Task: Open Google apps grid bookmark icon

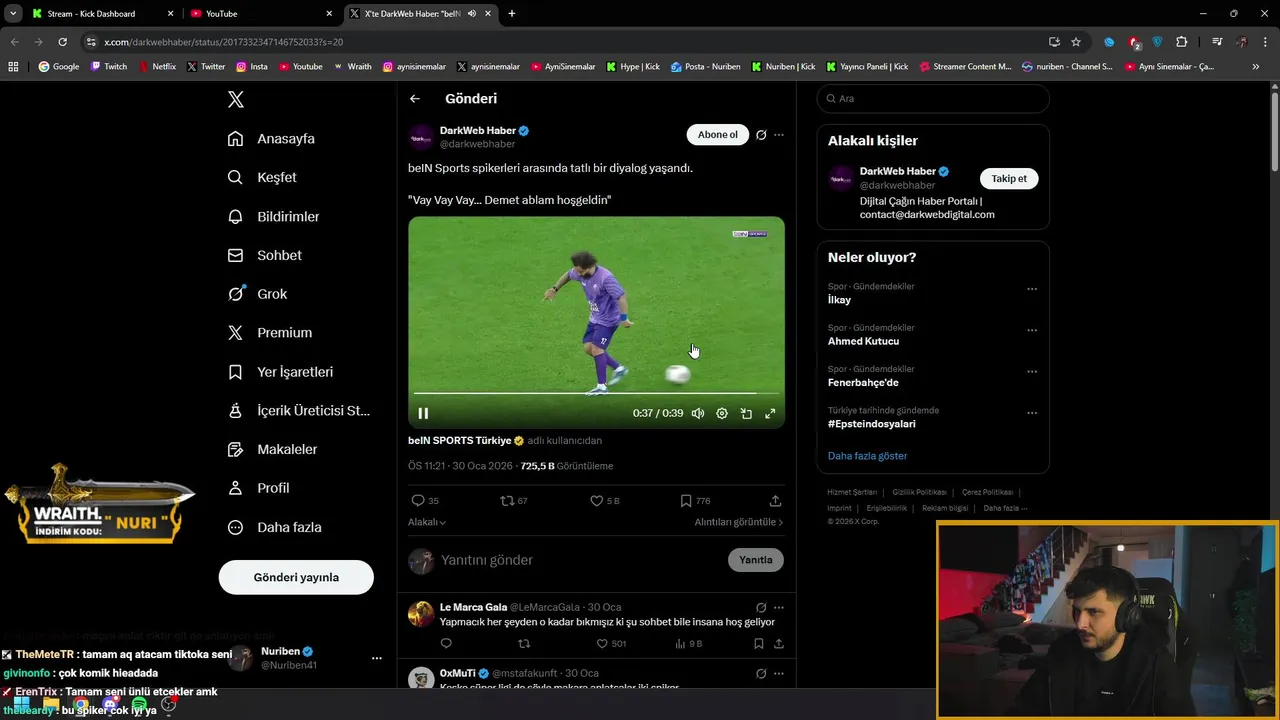Action: [x=13, y=67]
